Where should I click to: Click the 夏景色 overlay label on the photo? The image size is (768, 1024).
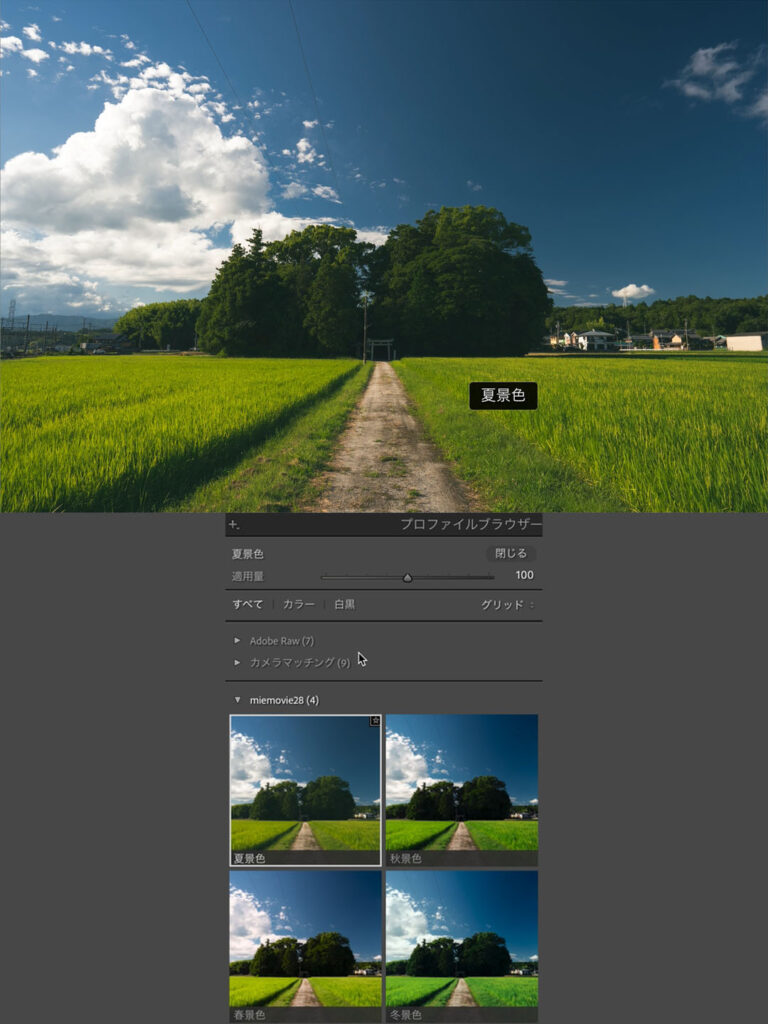point(503,396)
